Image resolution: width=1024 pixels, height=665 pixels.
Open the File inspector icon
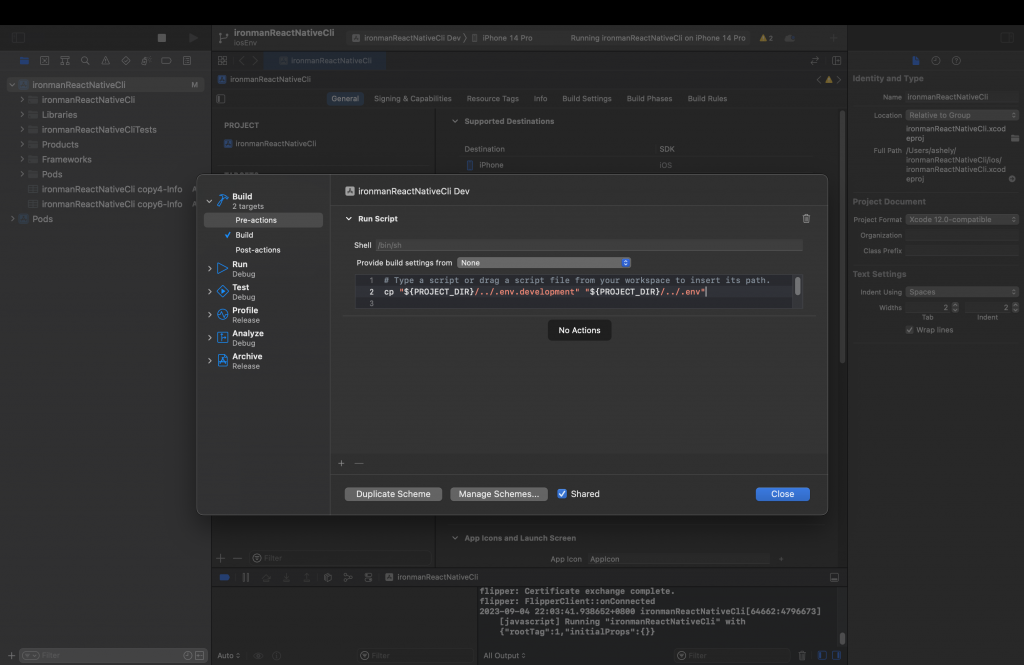916,61
